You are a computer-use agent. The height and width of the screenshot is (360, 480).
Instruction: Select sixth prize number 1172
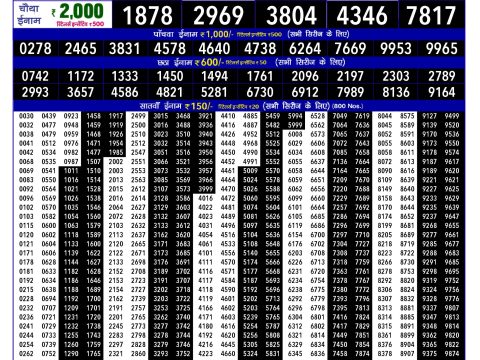(81, 76)
